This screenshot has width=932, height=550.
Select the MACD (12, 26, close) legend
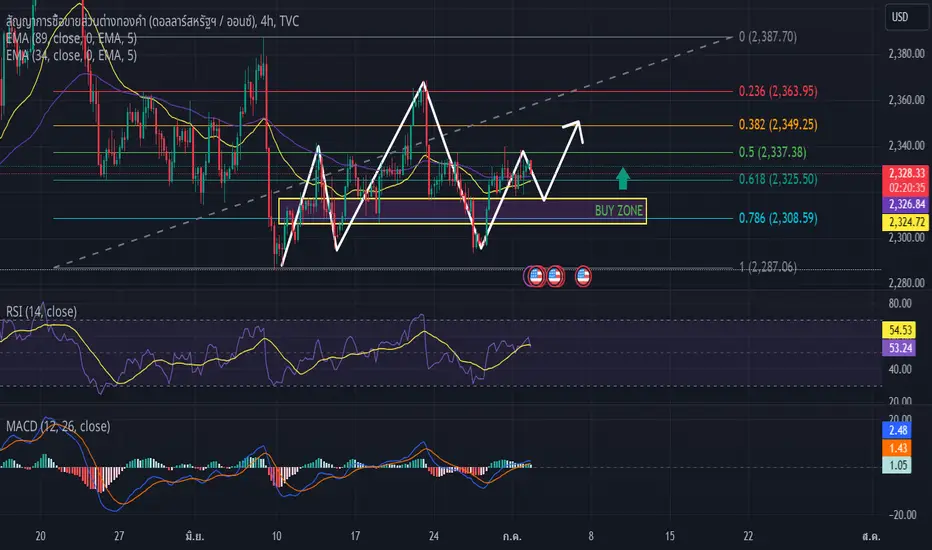58,426
